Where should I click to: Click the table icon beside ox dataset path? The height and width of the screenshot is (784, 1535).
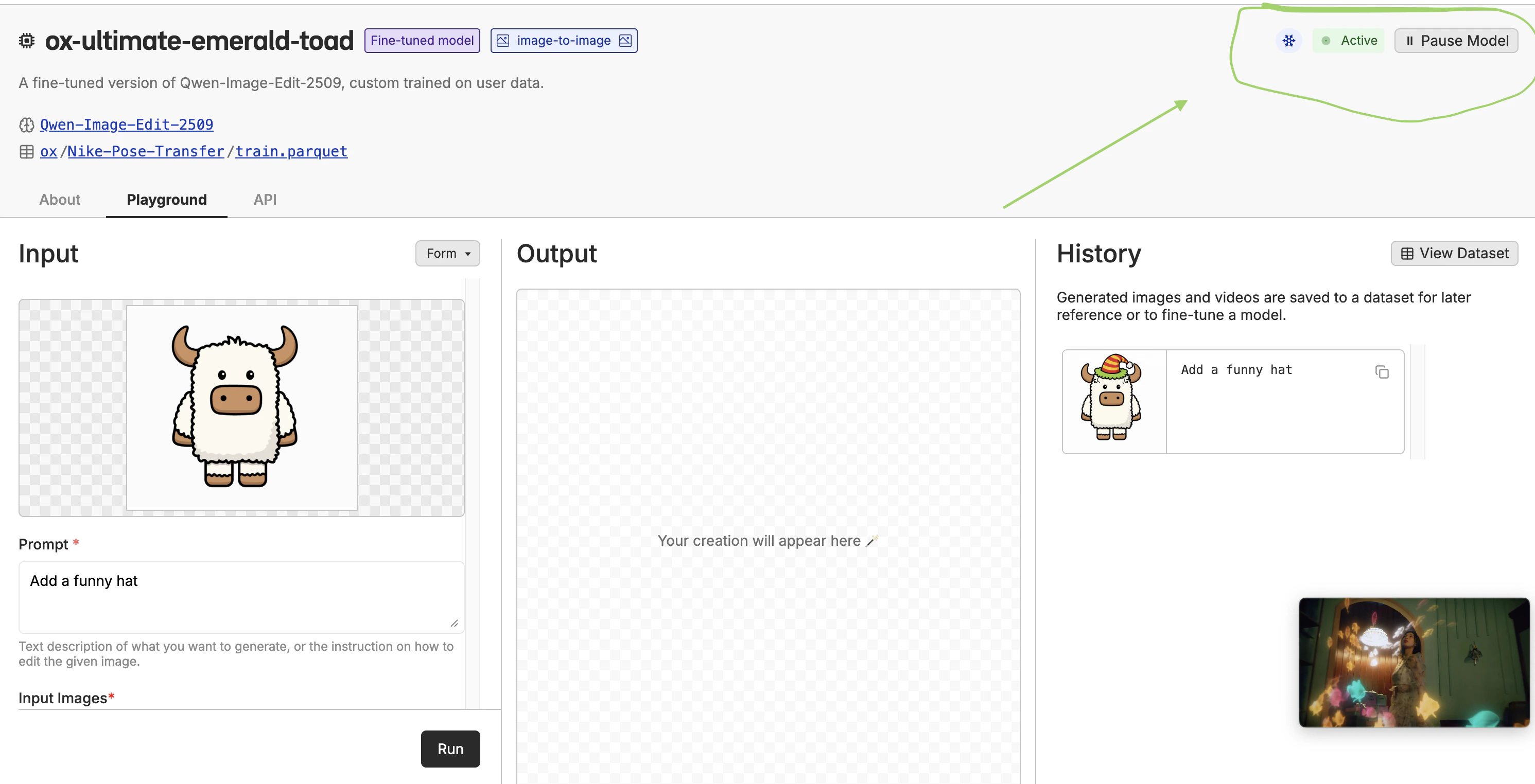(x=26, y=152)
